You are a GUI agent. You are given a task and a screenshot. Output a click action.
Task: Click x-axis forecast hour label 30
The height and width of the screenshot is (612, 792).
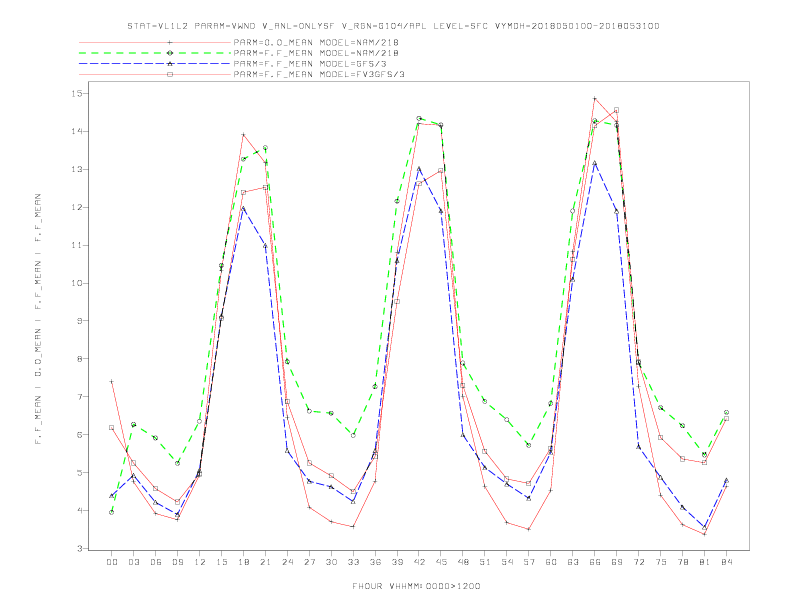pyautogui.click(x=331, y=562)
